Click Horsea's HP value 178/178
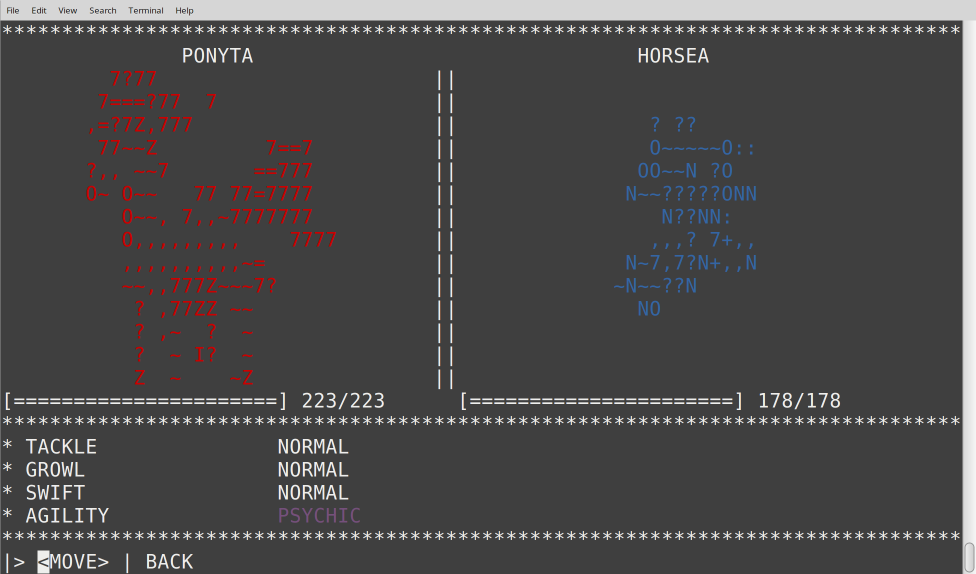976x574 pixels. [799, 401]
